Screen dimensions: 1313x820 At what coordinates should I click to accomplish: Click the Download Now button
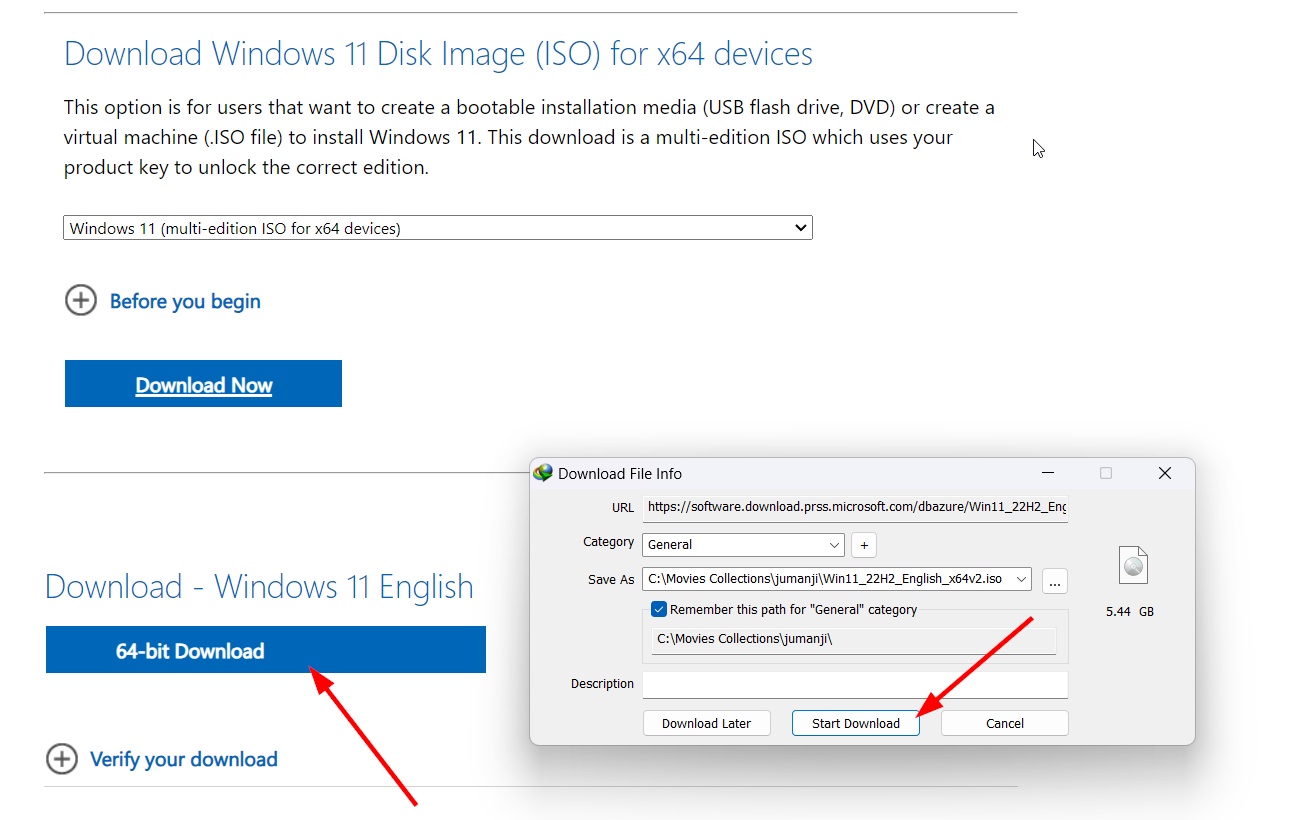pyautogui.click(x=203, y=384)
